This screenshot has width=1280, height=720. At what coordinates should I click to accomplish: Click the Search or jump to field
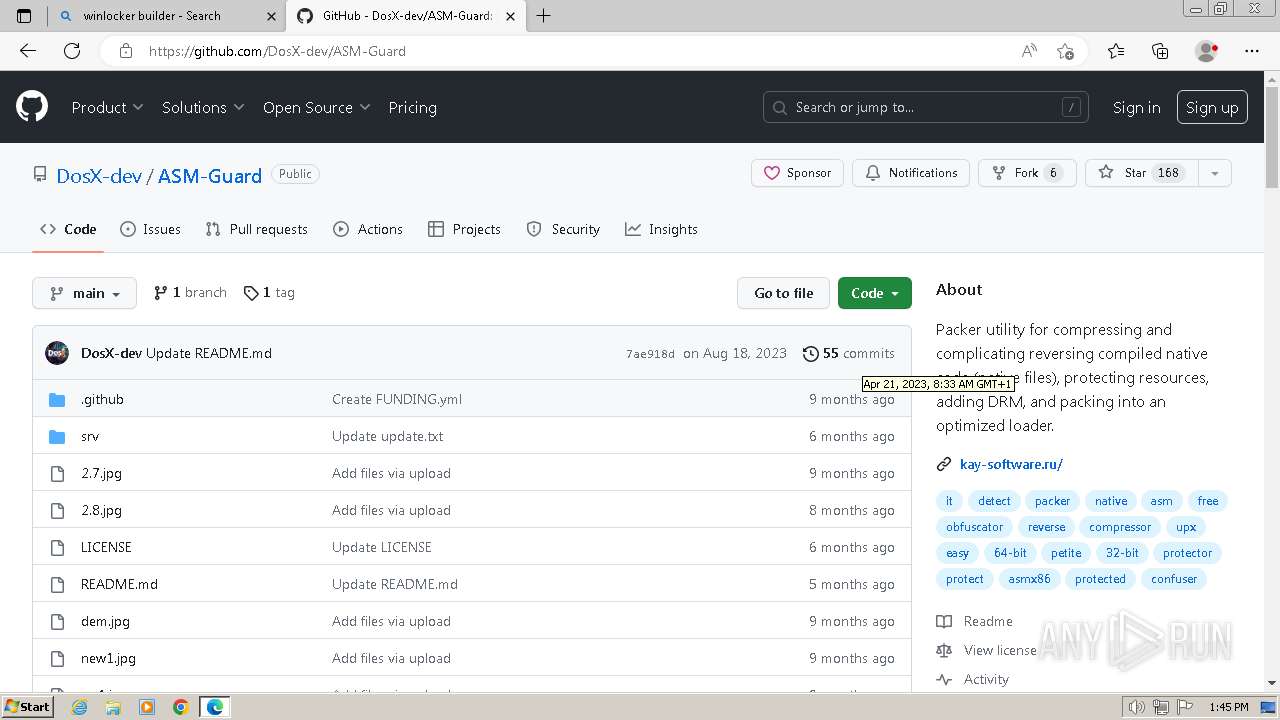coord(927,107)
